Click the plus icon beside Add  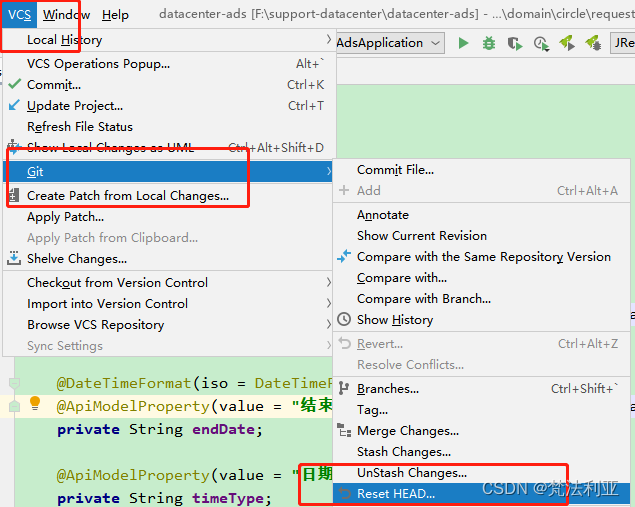coord(344,190)
